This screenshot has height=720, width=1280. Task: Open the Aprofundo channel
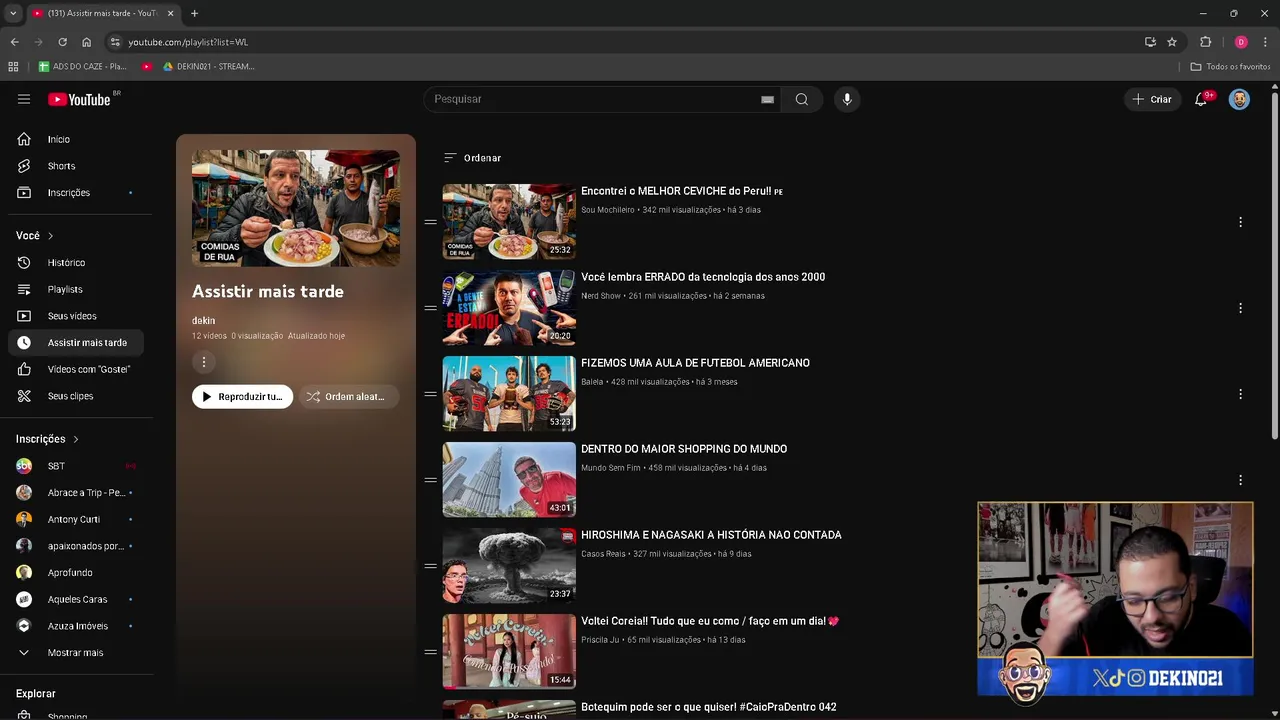pos(77,572)
